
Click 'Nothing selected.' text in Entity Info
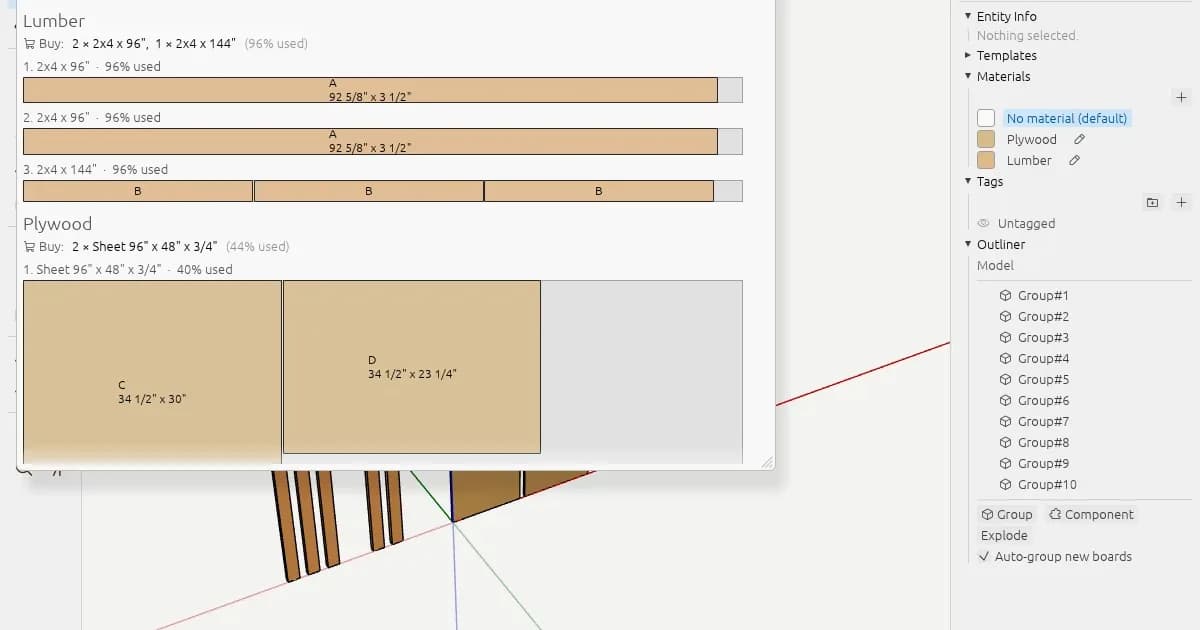click(x=1027, y=36)
